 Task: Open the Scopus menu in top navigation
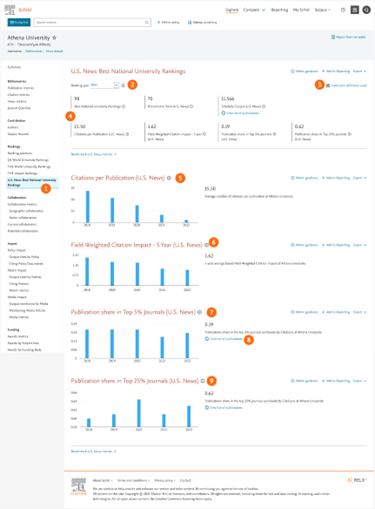click(322, 10)
